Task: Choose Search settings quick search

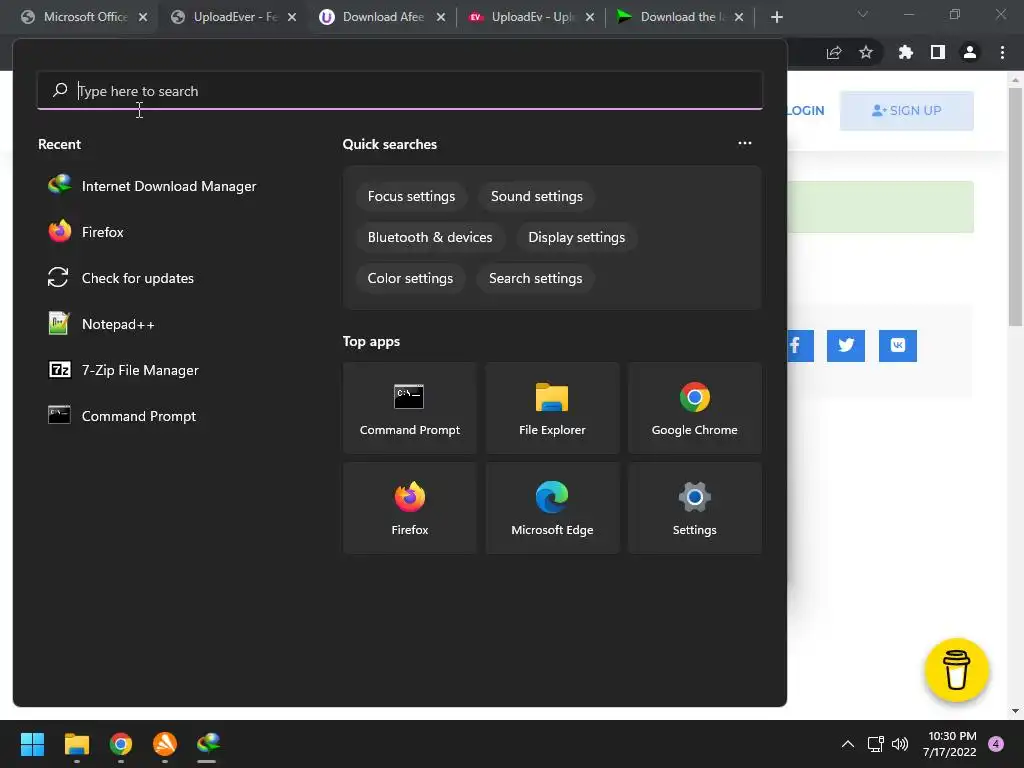Action: [x=536, y=278]
